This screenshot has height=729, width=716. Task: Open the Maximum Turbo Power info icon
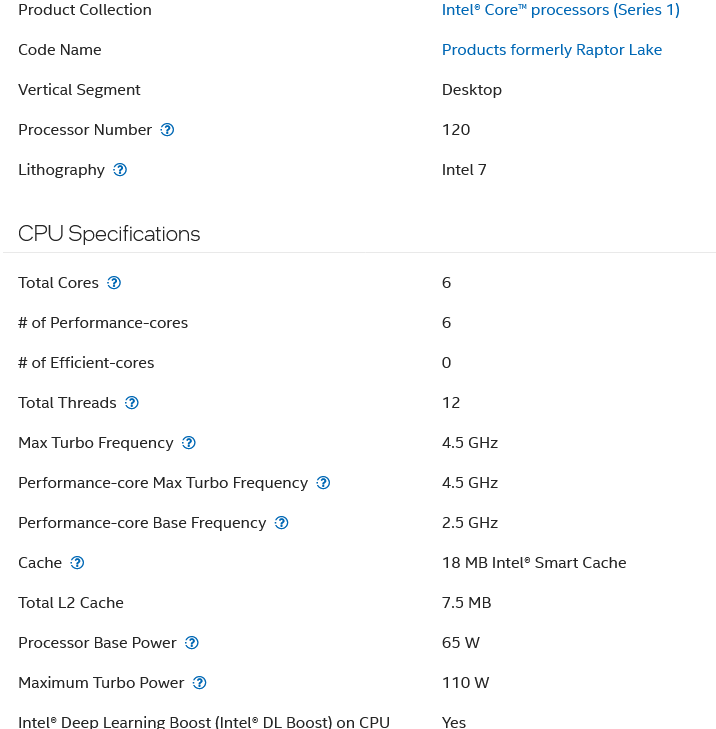click(x=199, y=683)
